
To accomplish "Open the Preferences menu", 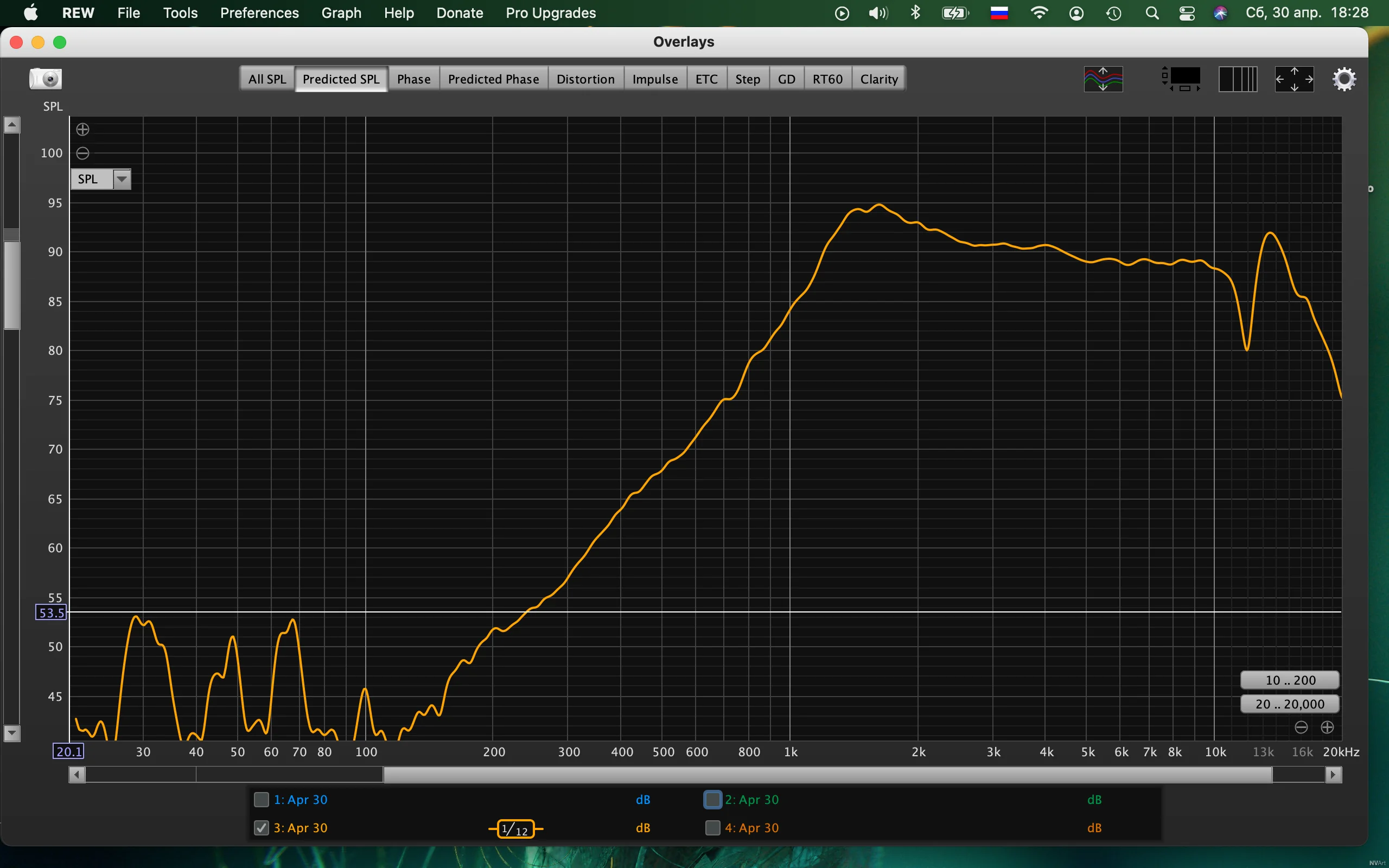I will [259, 12].
